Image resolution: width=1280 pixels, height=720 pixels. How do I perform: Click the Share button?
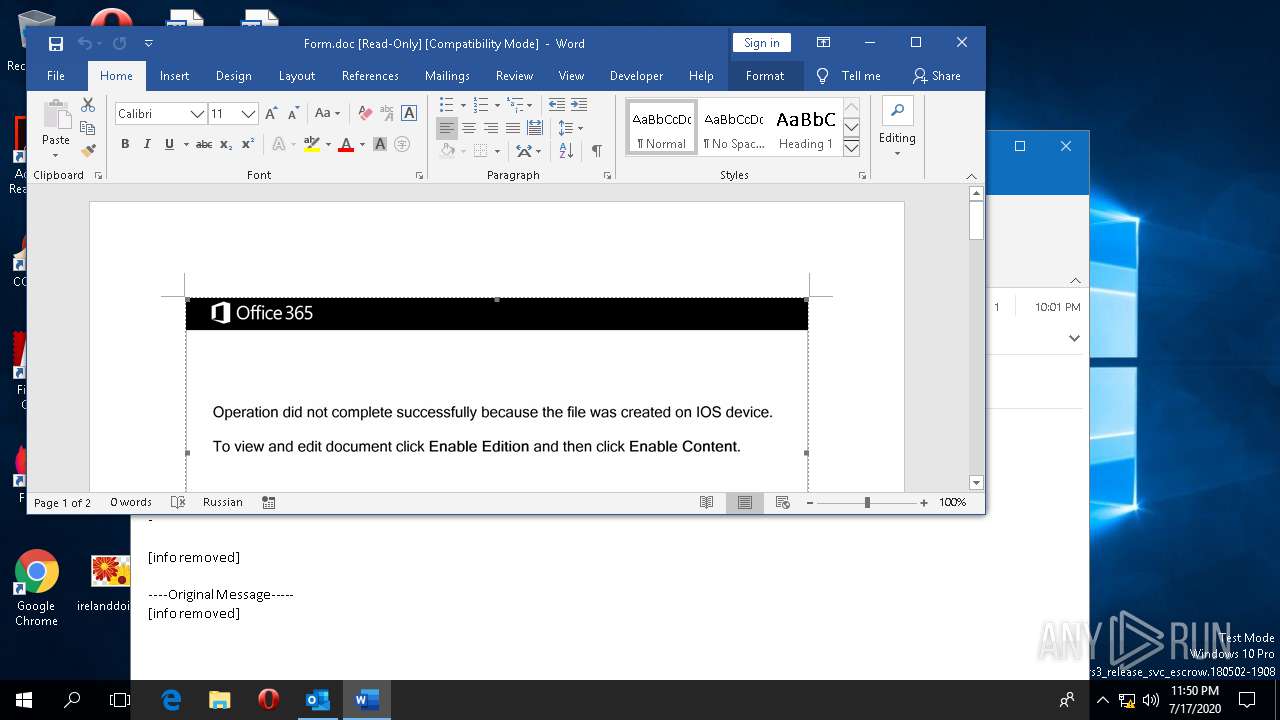coord(937,75)
